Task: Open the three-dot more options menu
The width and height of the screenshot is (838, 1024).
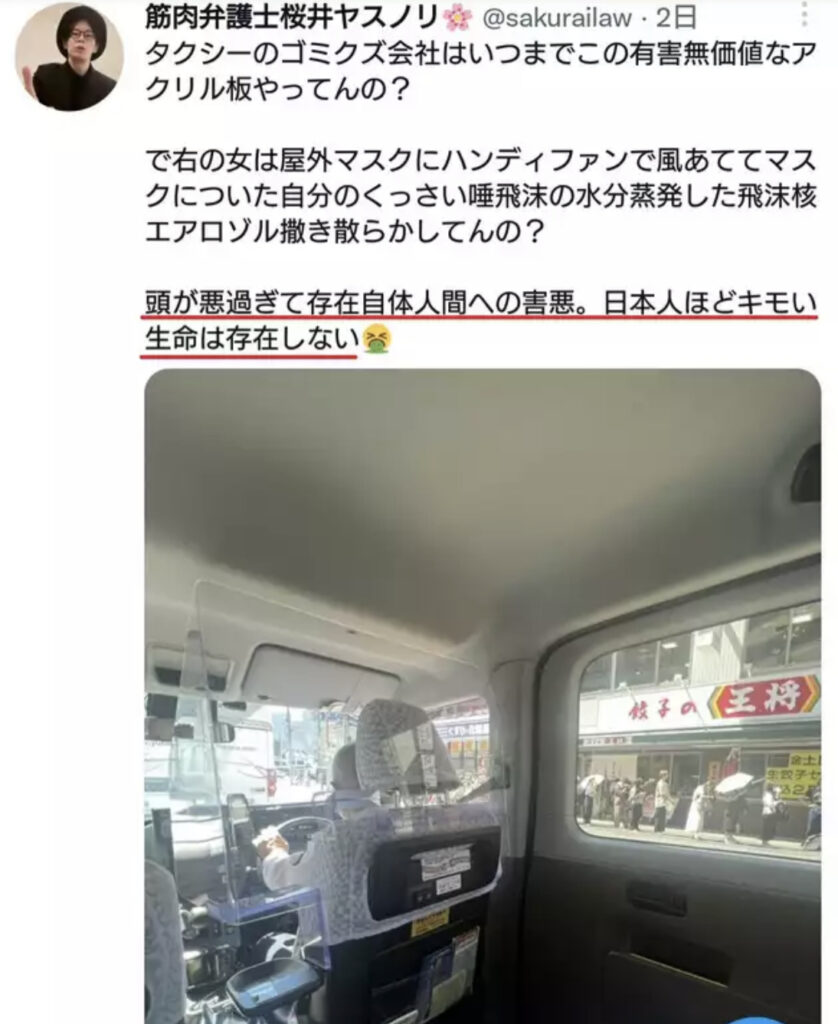Action: (x=804, y=13)
